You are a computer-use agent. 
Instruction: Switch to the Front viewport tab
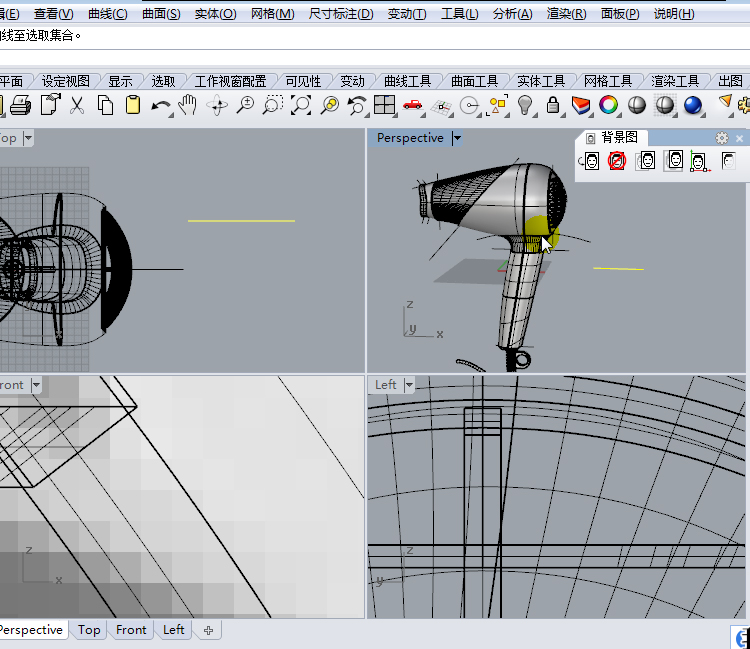point(130,630)
